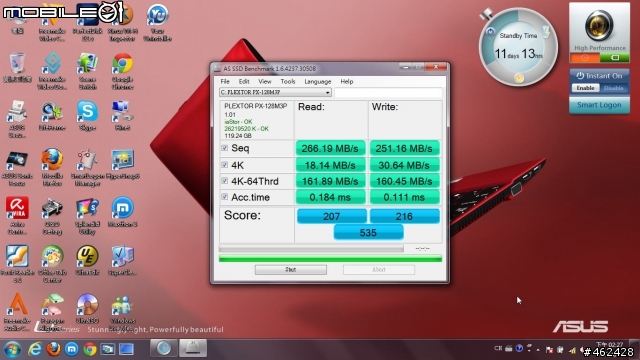Click the PLEXTOR PX-128M3P drive info text
This screenshot has height=360, width=640.
(x=256, y=106)
